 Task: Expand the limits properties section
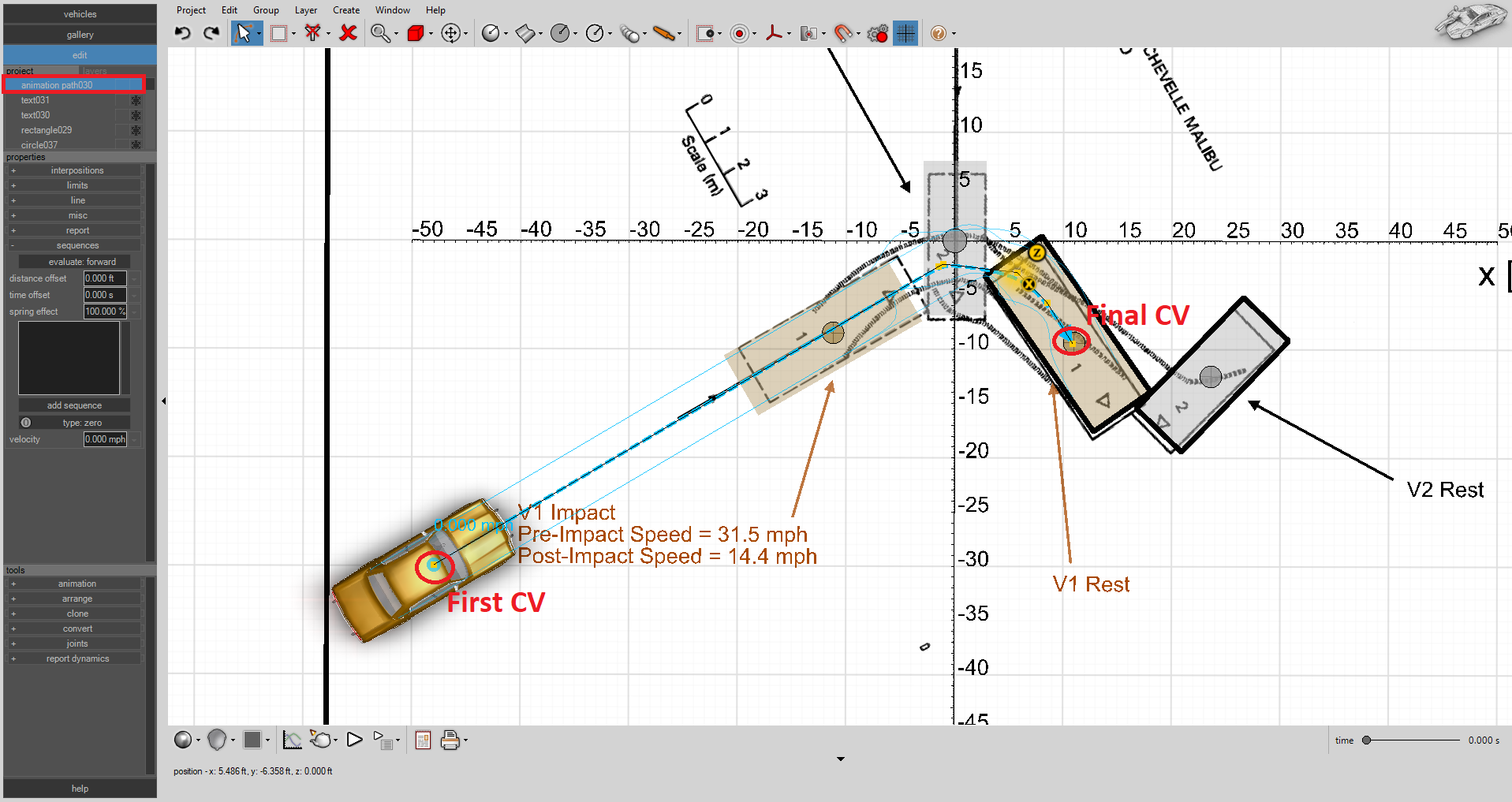coord(76,185)
